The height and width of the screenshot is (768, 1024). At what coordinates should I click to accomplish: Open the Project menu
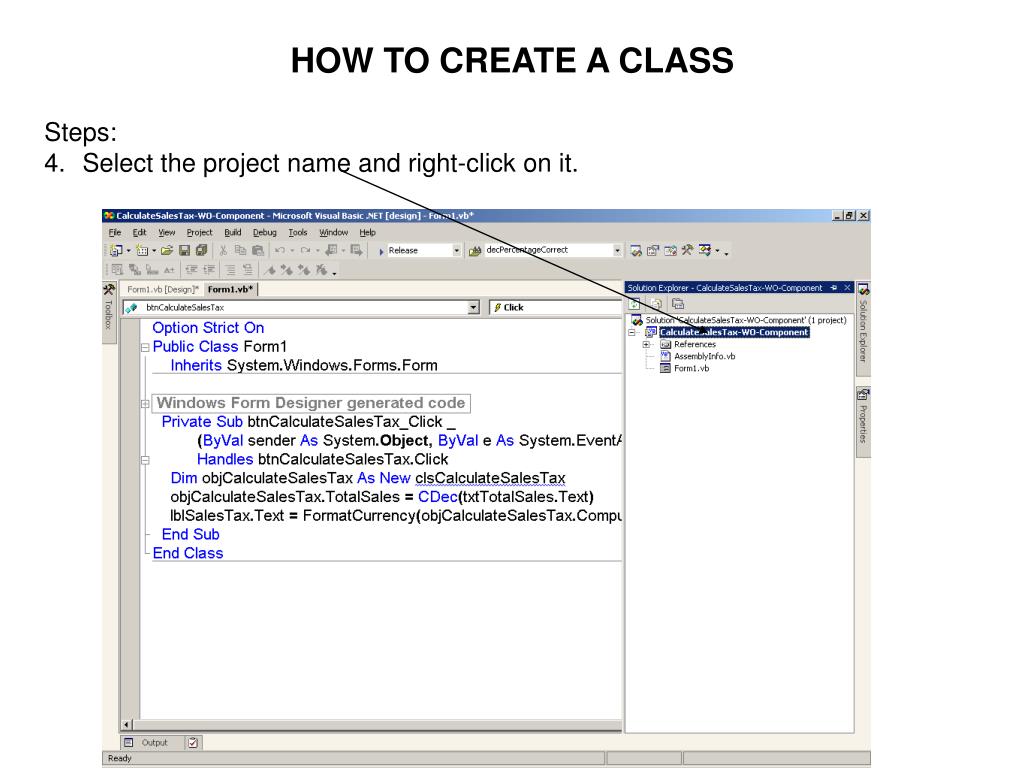coord(199,232)
